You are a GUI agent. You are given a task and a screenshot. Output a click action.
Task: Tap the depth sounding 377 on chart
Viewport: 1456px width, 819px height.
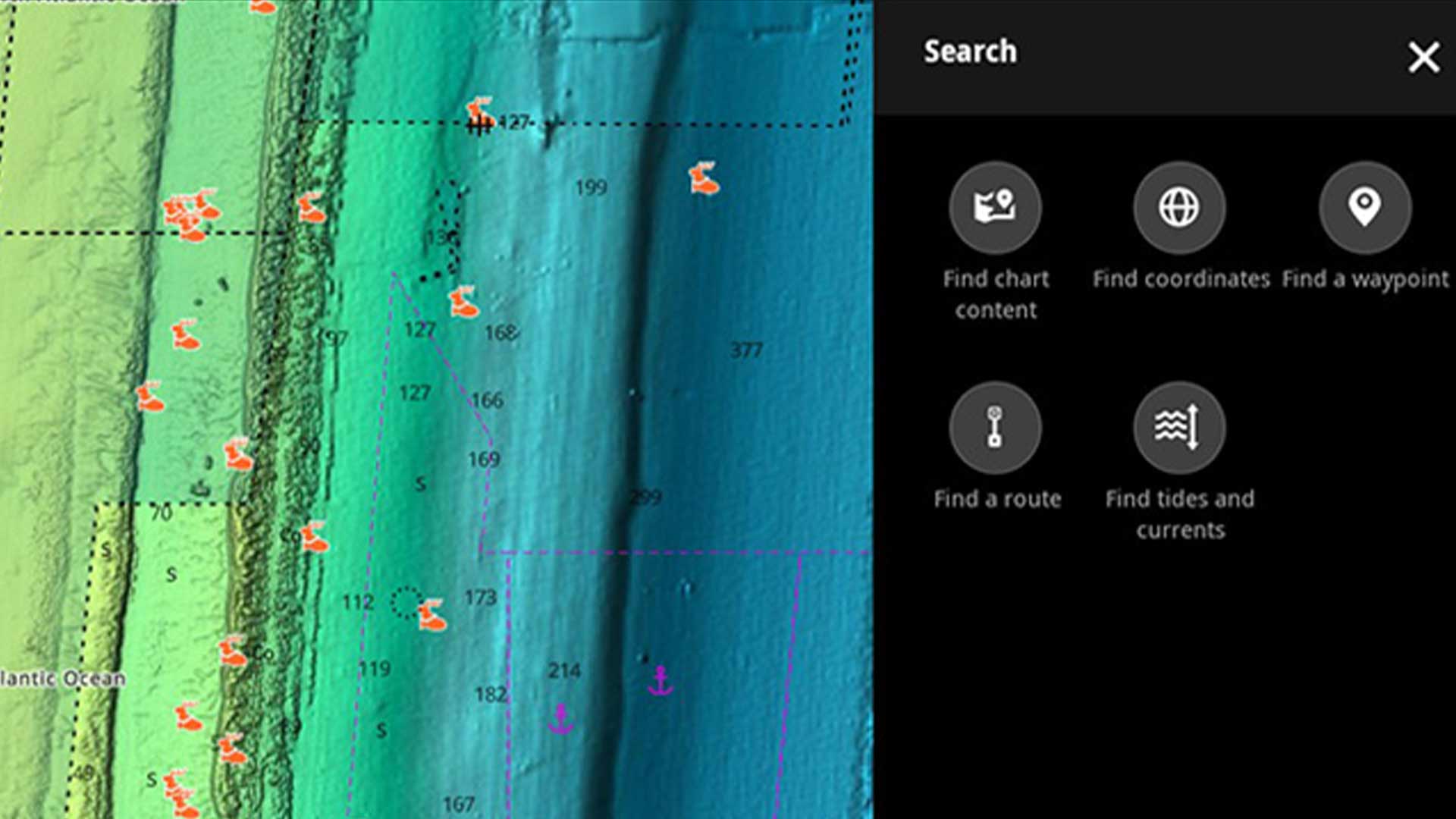pos(746,350)
